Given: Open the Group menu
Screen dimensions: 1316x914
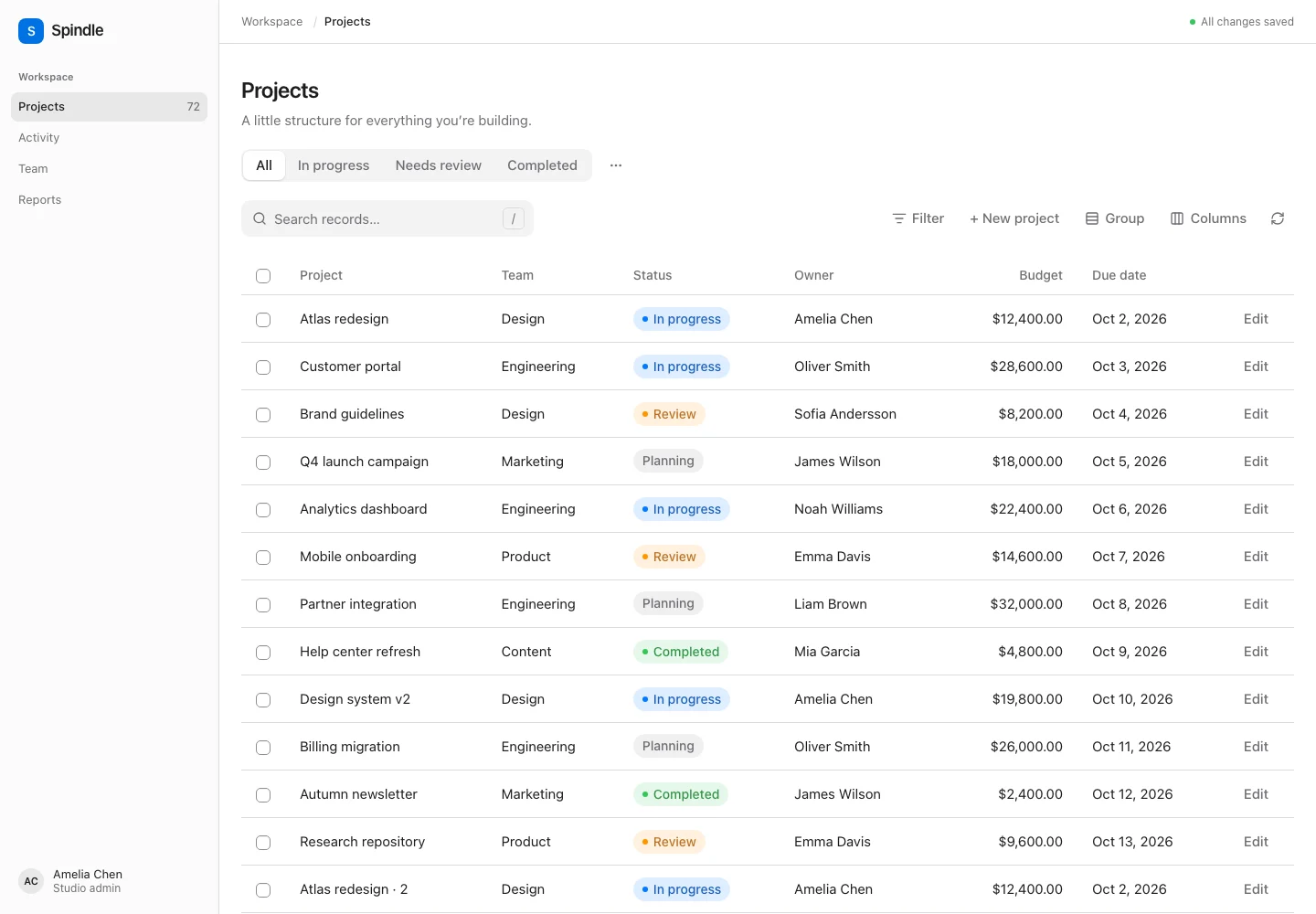Looking at the screenshot, I should pos(1115,218).
